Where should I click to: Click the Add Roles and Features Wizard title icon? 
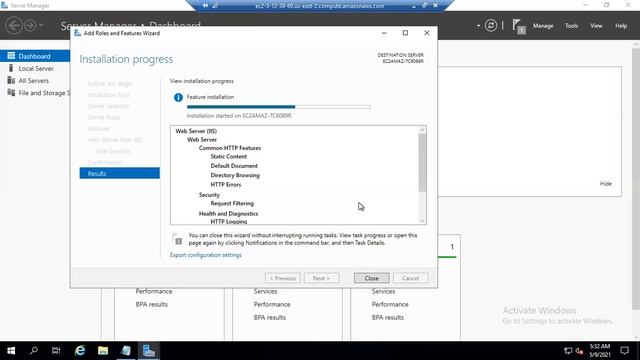pos(78,33)
